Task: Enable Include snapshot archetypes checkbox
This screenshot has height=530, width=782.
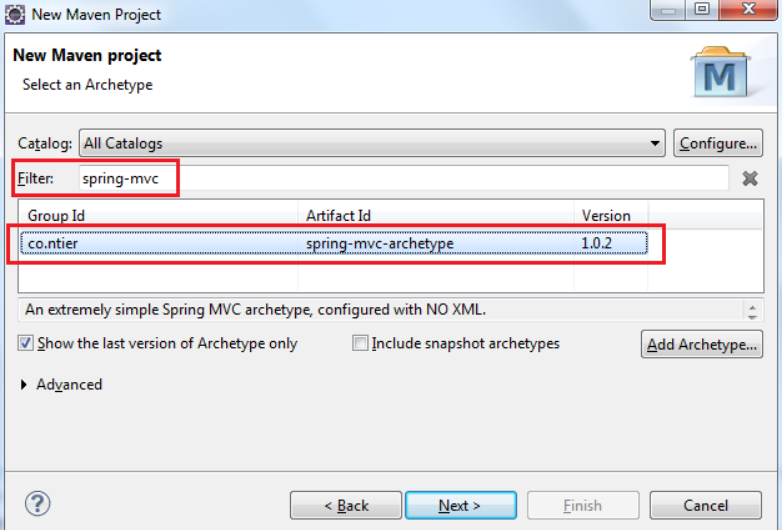Action: (x=360, y=343)
